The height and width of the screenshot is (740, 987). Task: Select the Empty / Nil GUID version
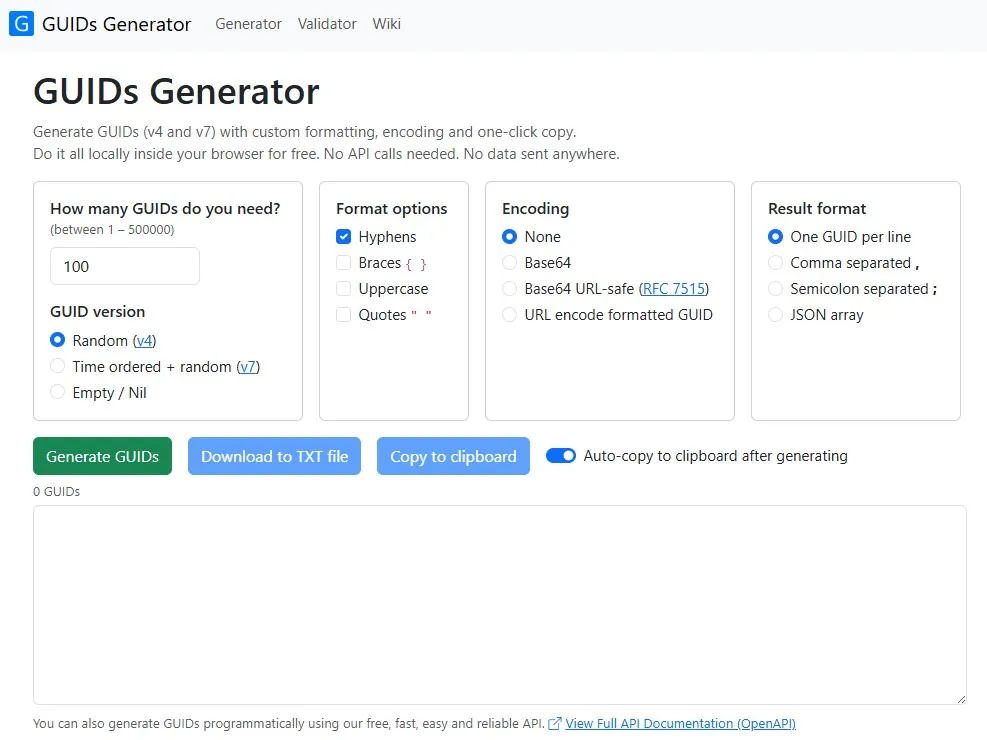pyautogui.click(x=57, y=392)
